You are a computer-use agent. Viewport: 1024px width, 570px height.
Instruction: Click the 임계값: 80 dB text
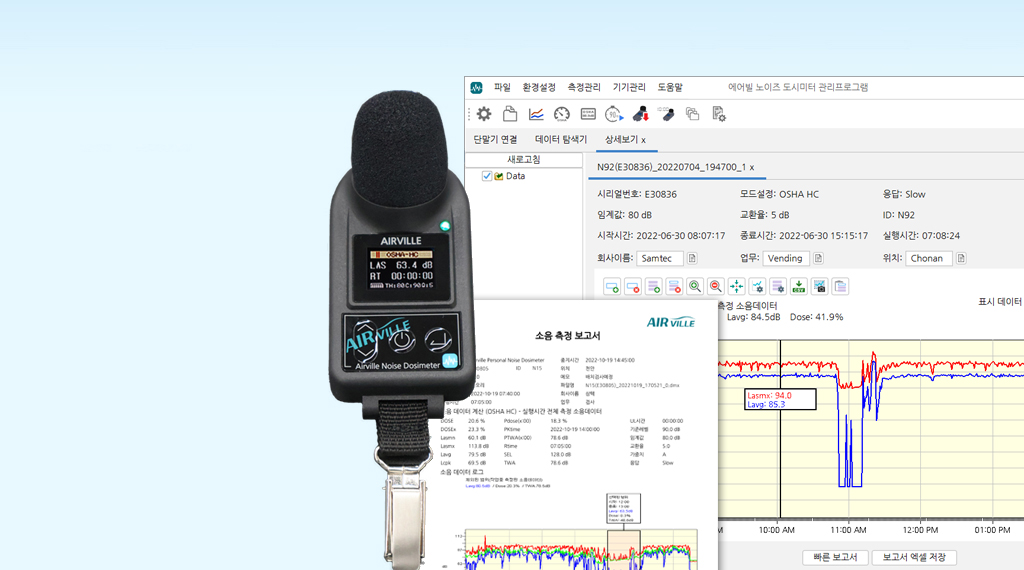click(x=624, y=215)
